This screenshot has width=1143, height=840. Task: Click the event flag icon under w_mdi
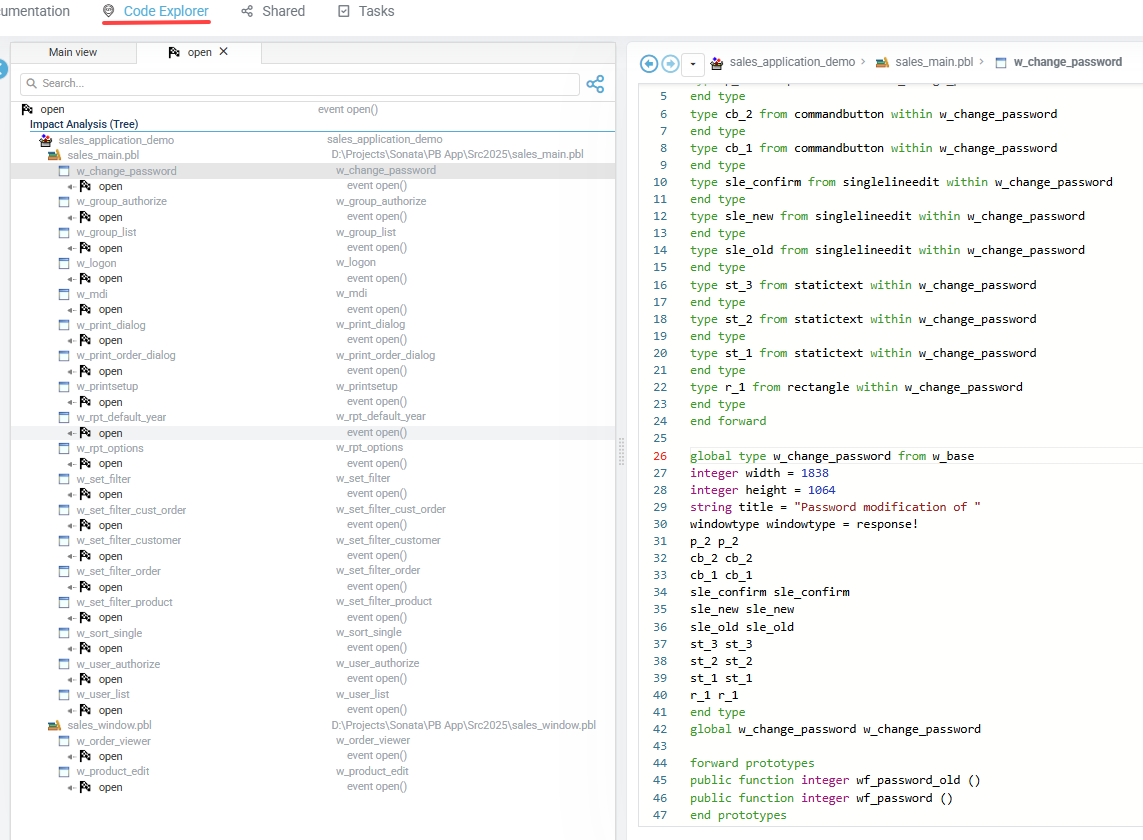(85, 309)
